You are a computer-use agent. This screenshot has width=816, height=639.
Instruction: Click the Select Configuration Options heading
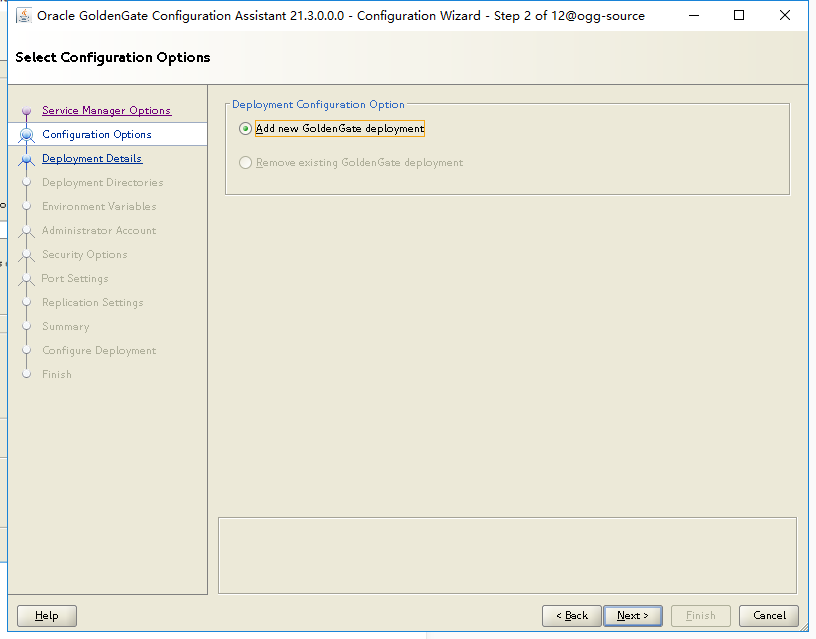[x=113, y=57]
